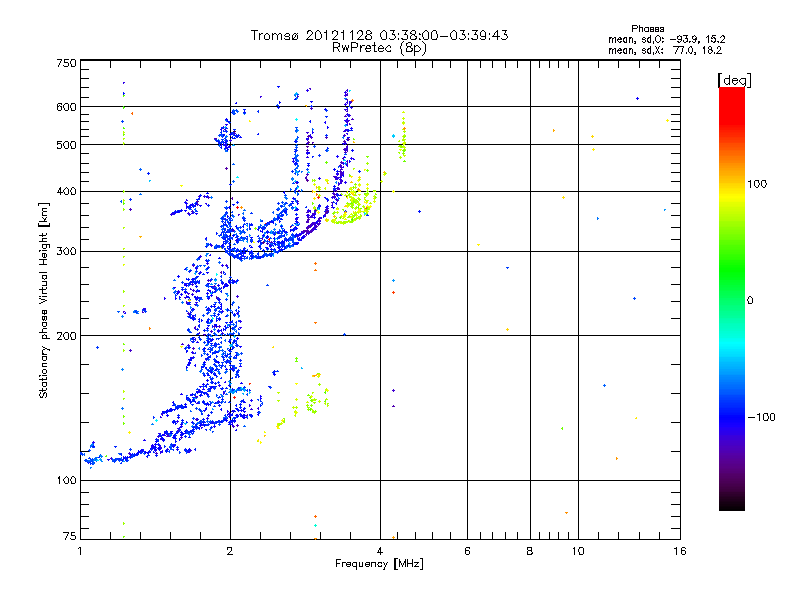The height and width of the screenshot is (600, 800).
Task: Click the y-axis label '75'
Action: click(70, 536)
